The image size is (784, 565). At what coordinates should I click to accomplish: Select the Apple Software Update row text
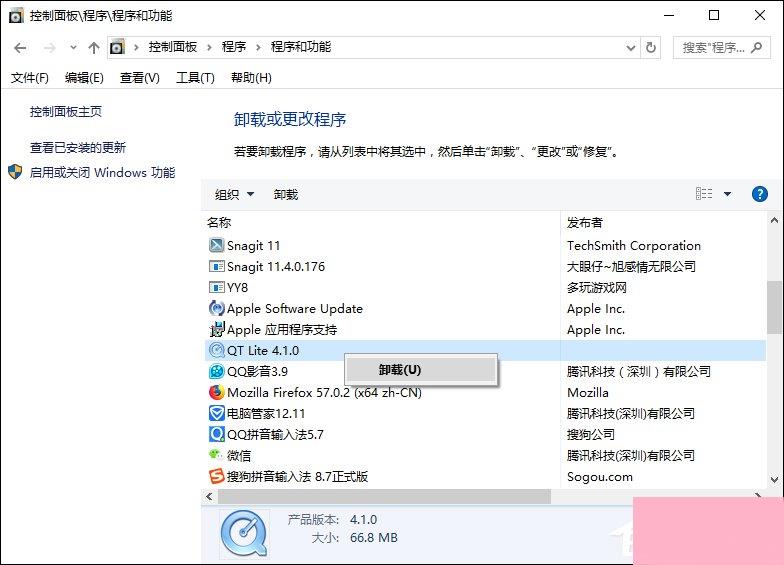[294, 308]
